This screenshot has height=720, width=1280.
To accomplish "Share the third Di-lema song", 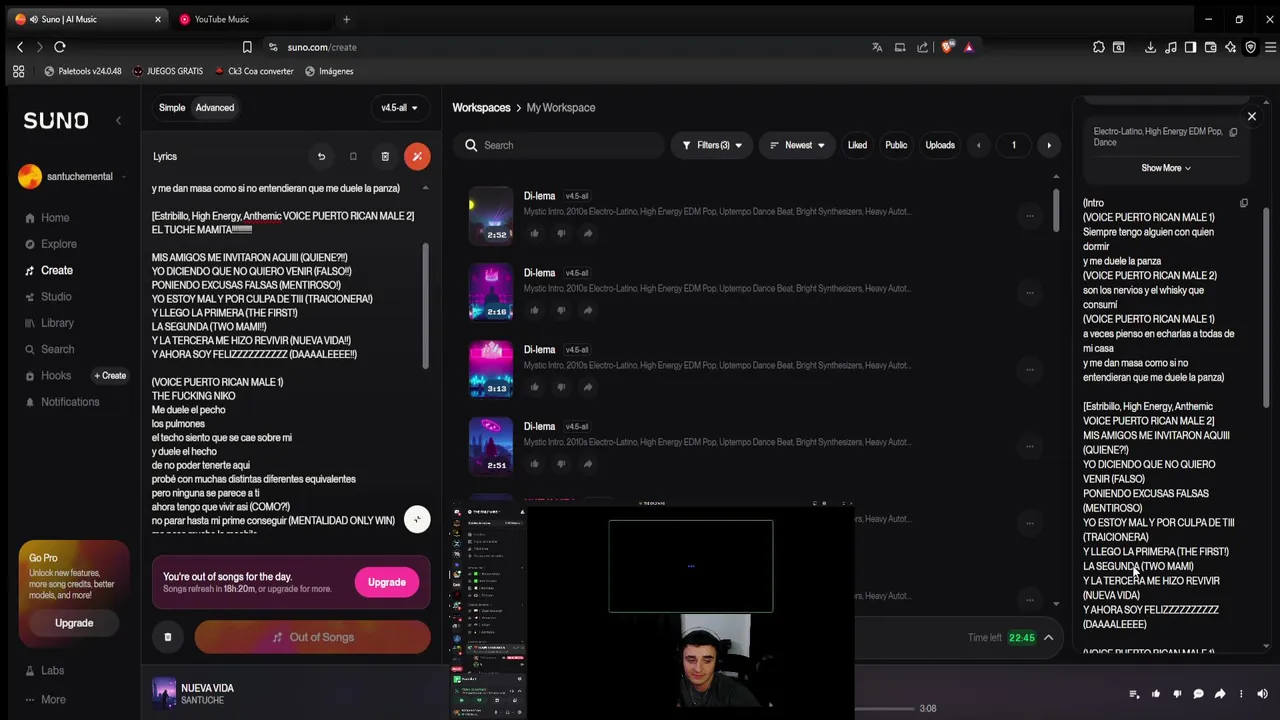I will pos(588,387).
